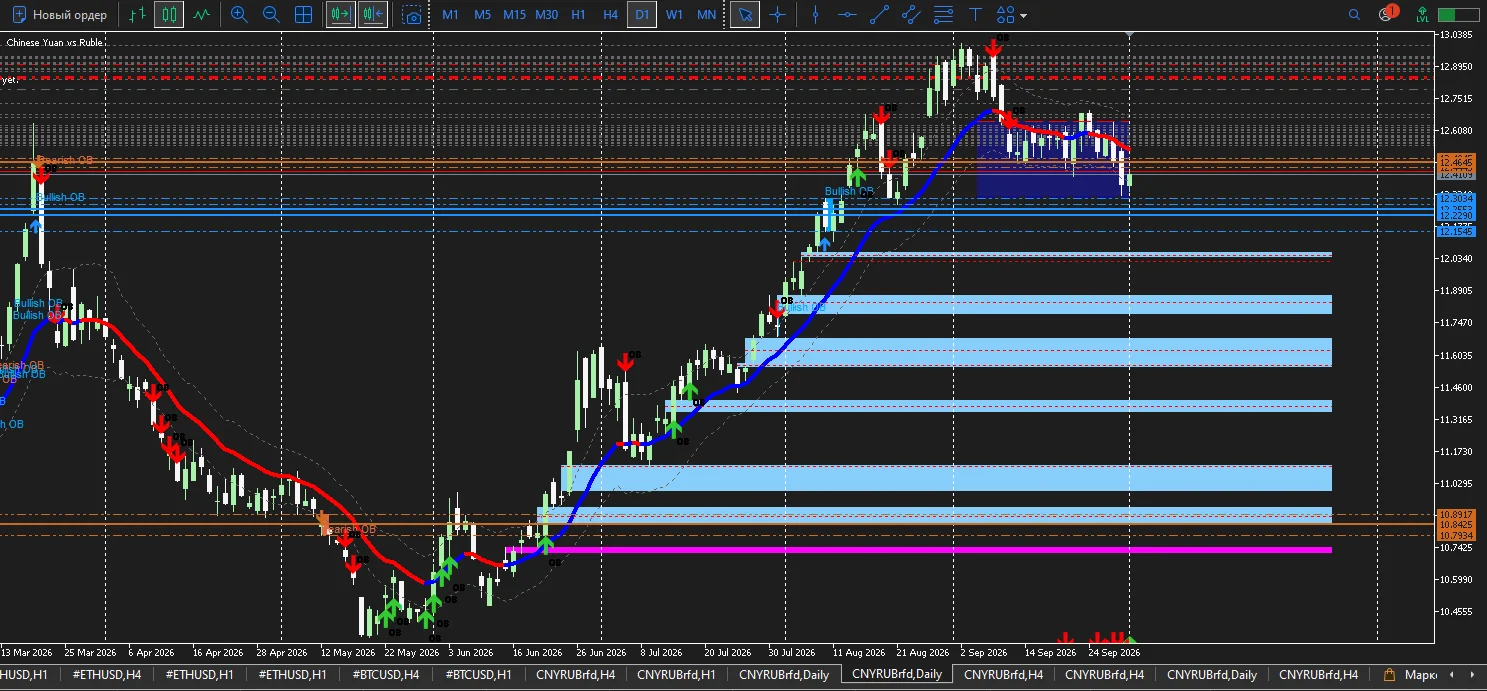
Task: Select the equidistant channel tool
Action: 911,15
